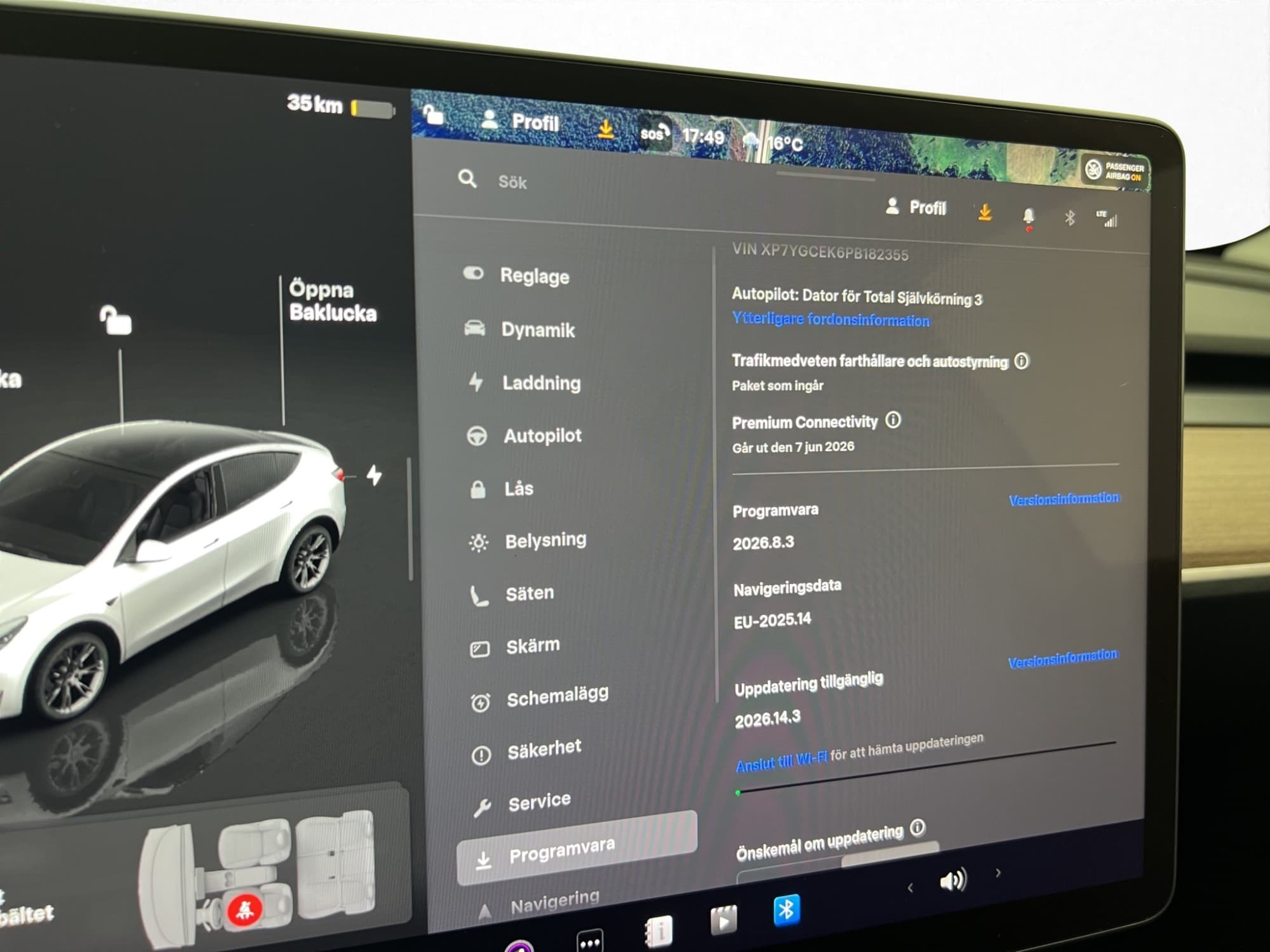Image resolution: width=1270 pixels, height=952 pixels.
Task: Raise volume with the right chevron
Action: tap(998, 873)
